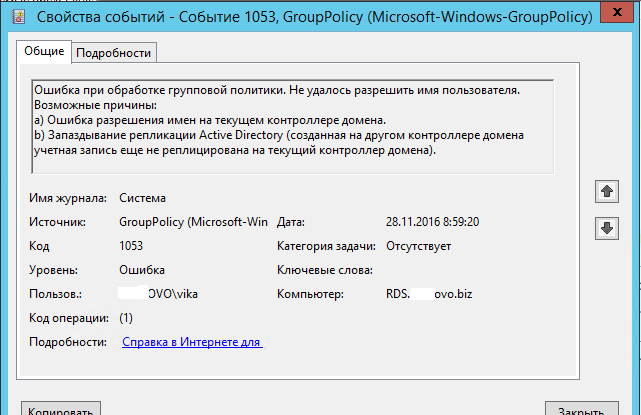
Task: Click the computer name starting with RDS.
Action: (x=429, y=294)
